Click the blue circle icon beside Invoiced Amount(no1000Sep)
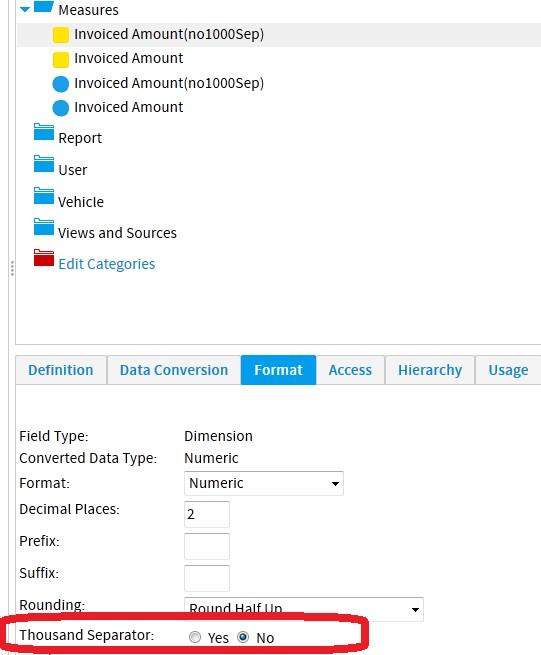This screenshot has height=655, width=541. 61,84
